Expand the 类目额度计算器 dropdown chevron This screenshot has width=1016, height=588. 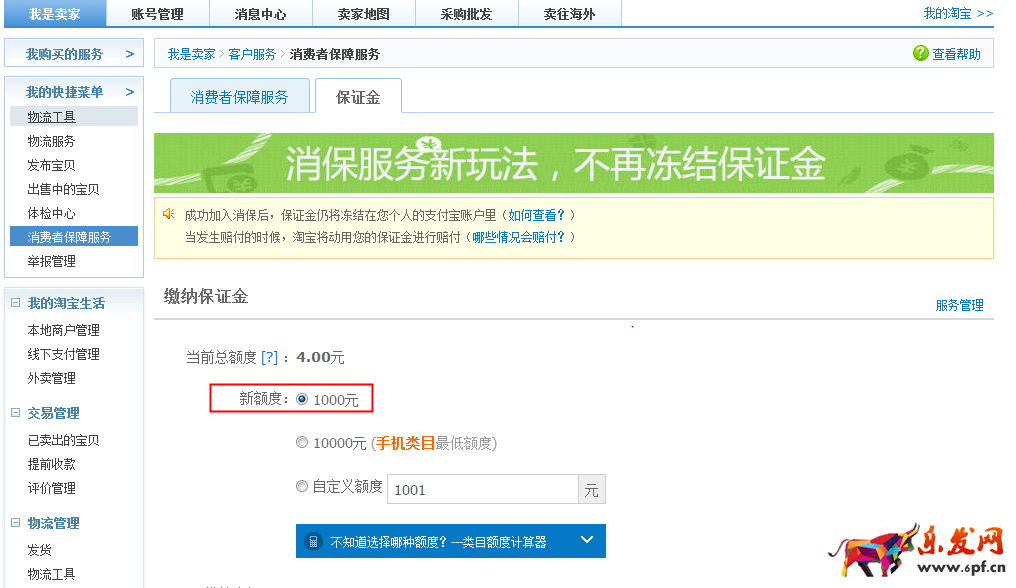tap(587, 541)
